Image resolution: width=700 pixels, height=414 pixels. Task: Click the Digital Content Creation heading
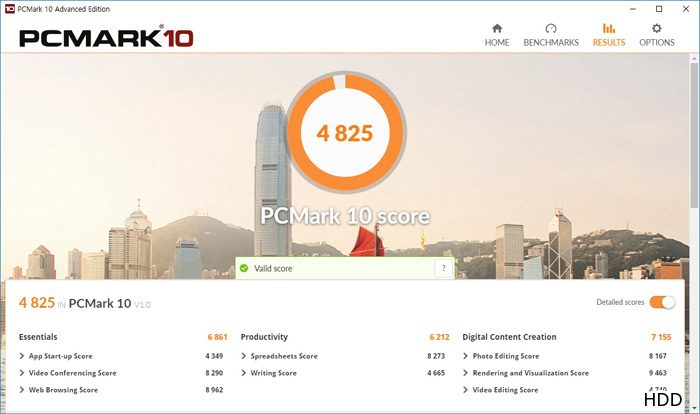(509, 337)
